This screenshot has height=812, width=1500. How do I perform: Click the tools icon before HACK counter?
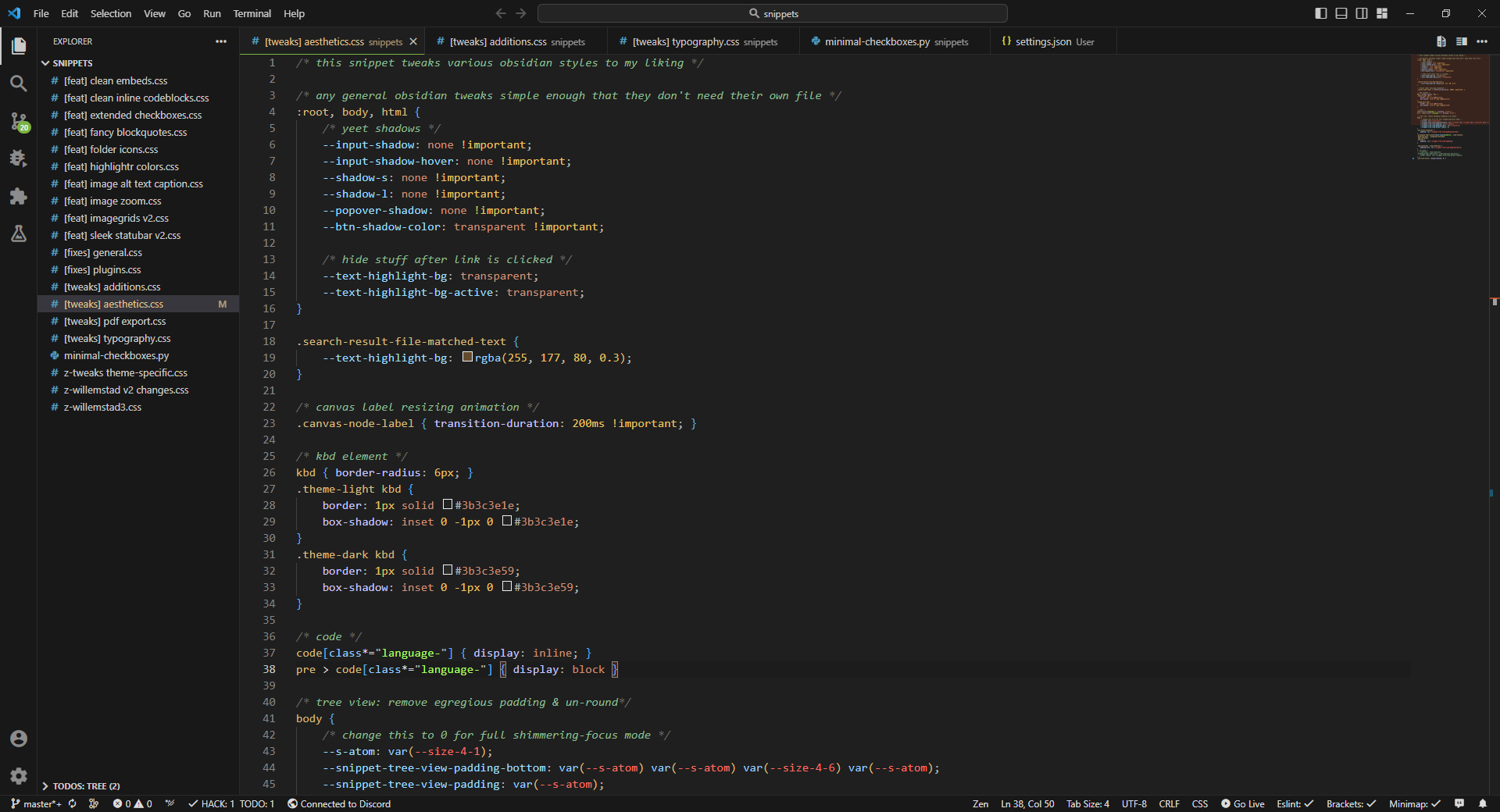point(170,803)
